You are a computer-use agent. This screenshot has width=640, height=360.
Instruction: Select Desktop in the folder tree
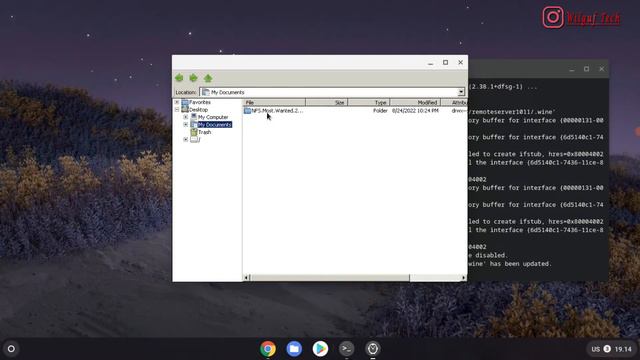point(198,110)
